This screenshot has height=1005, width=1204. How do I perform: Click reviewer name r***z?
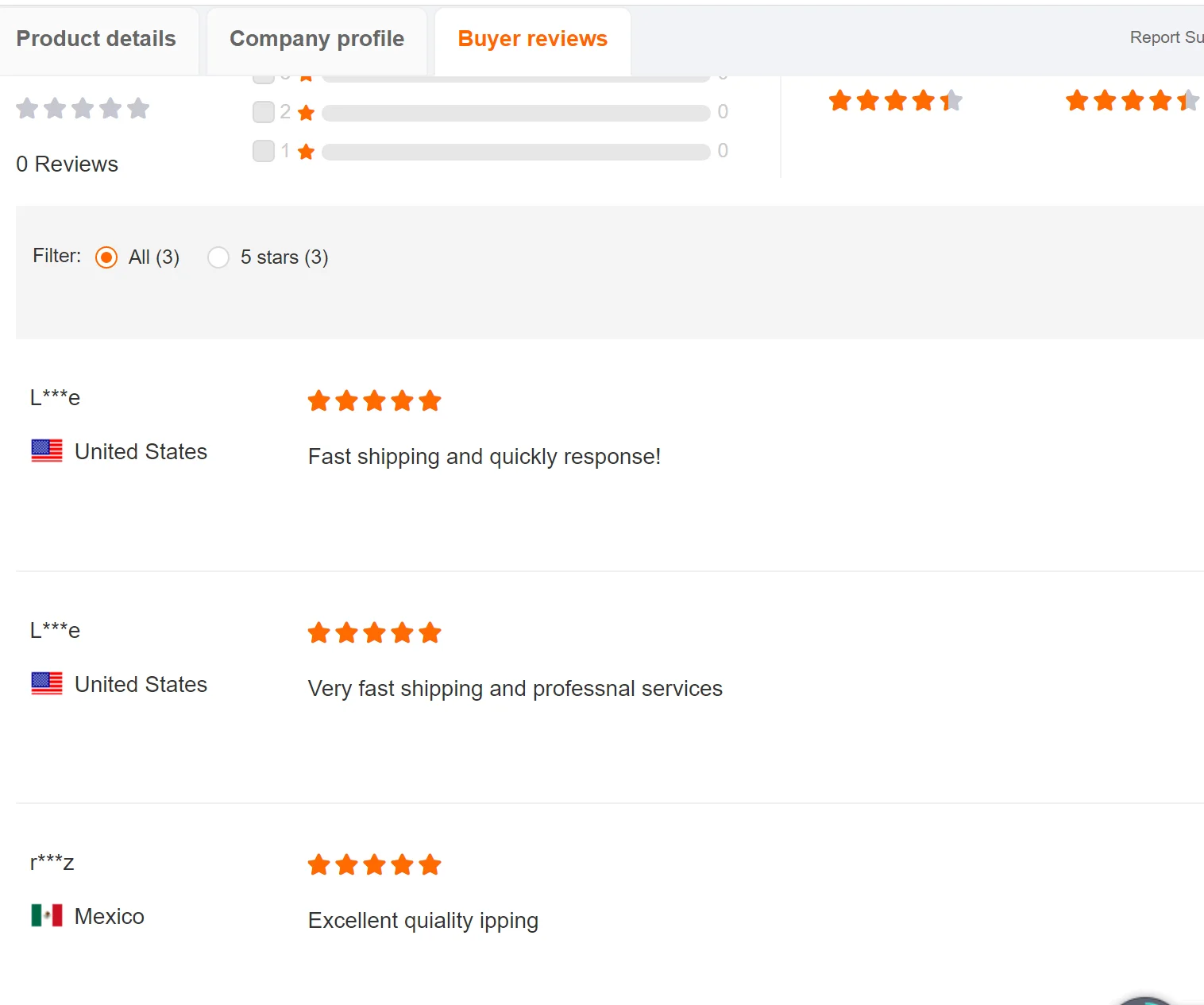(52, 862)
